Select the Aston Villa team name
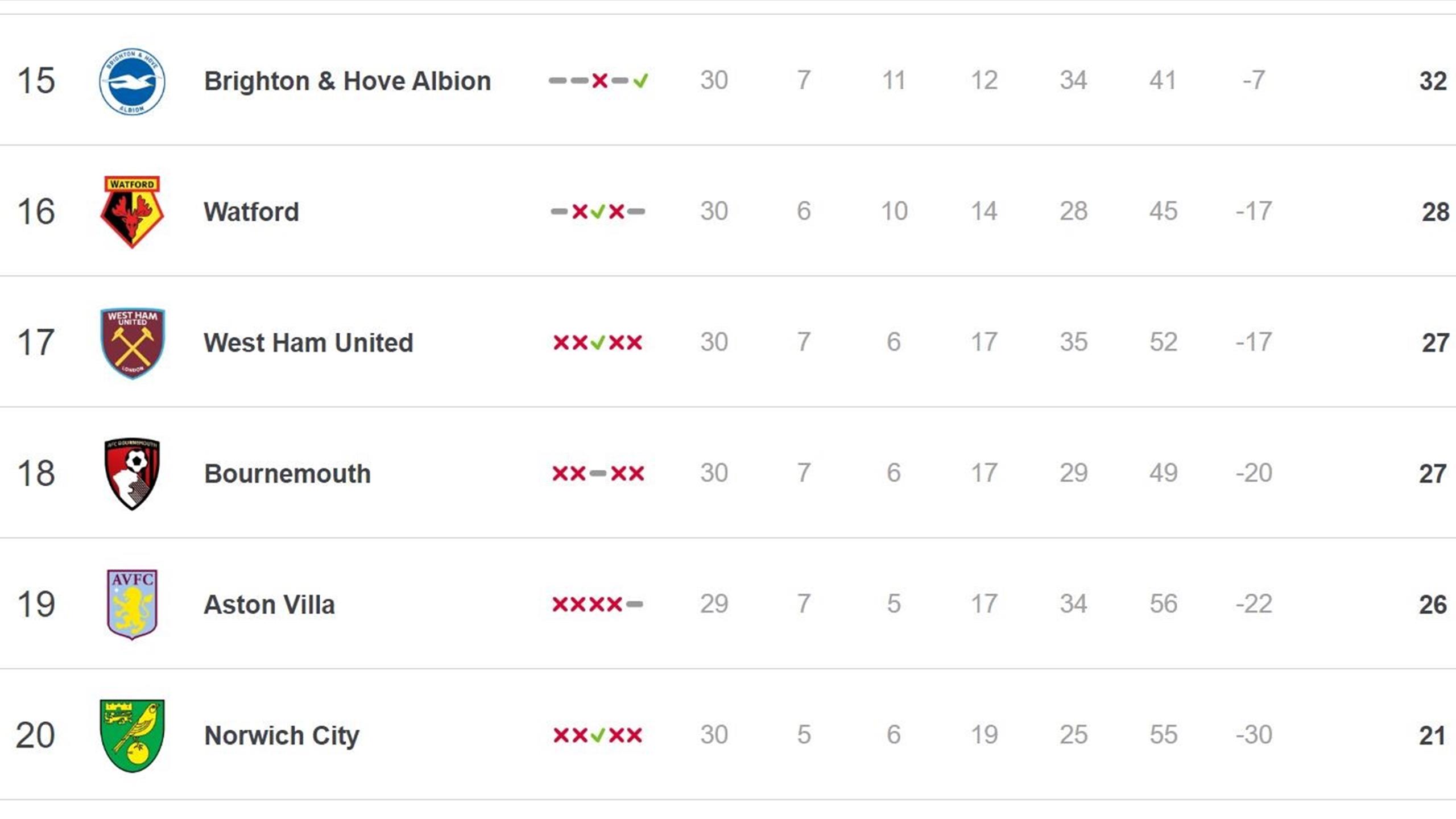 (269, 604)
